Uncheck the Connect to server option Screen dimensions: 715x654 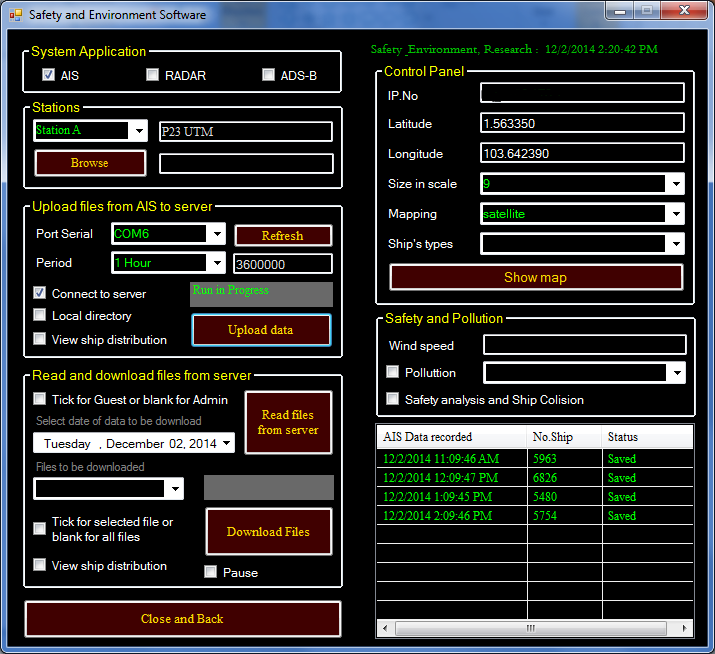tap(40, 293)
